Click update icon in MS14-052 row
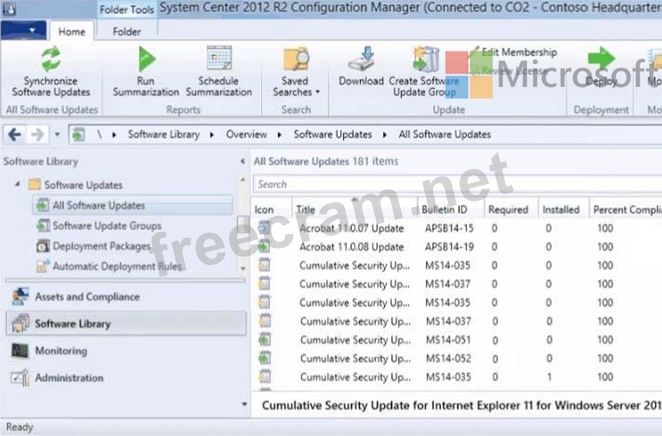 click(265, 358)
